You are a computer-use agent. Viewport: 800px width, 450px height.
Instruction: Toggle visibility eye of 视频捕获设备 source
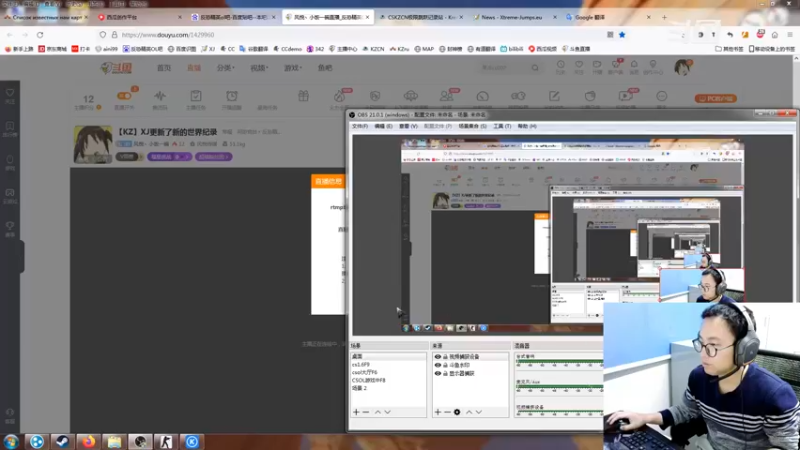[438, 357]
